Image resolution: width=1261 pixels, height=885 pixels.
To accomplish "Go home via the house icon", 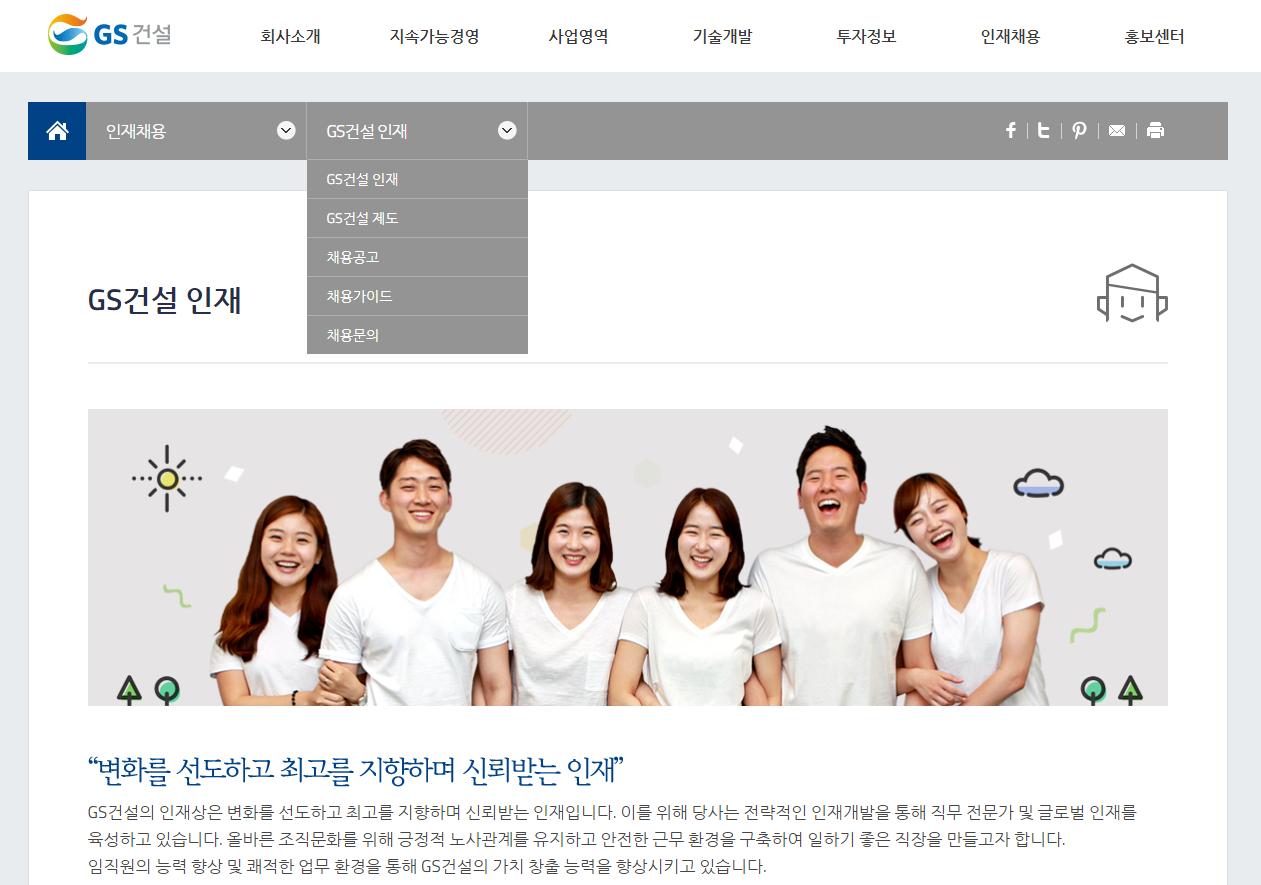I will (x=57, y=130).
